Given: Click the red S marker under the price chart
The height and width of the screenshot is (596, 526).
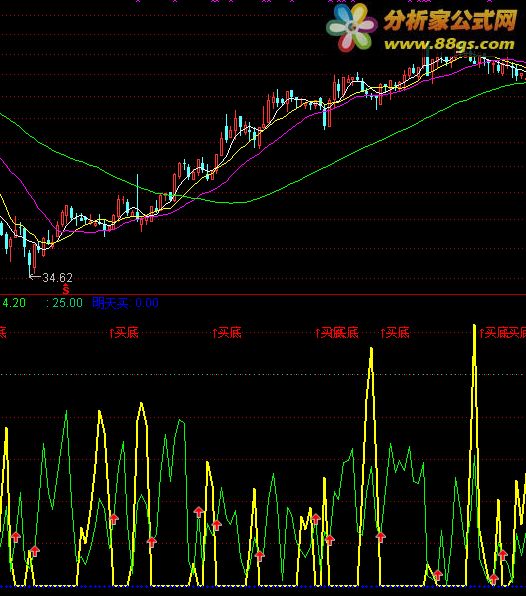Looking at the screenshot, I should click(66, 290).
